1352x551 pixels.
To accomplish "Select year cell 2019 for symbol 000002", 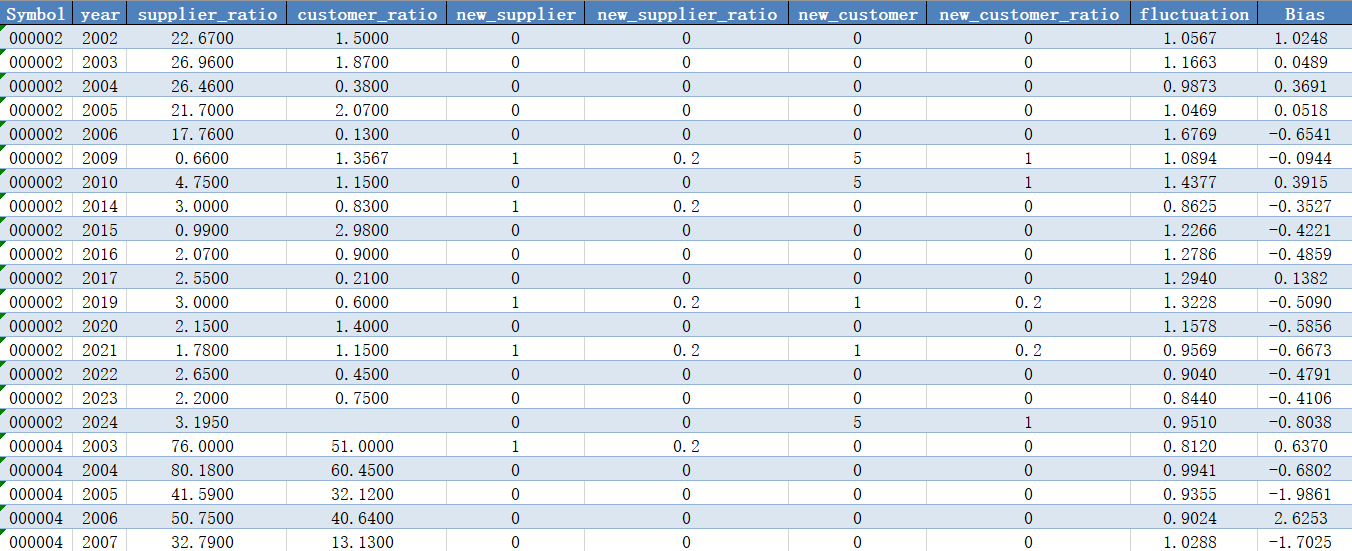I will [100, 302].
